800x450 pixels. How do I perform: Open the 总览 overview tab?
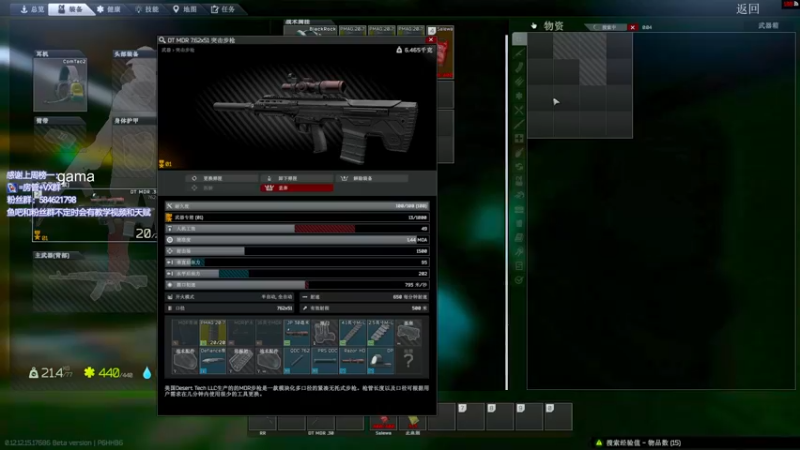pyautogui.click(x=32, y=9)
